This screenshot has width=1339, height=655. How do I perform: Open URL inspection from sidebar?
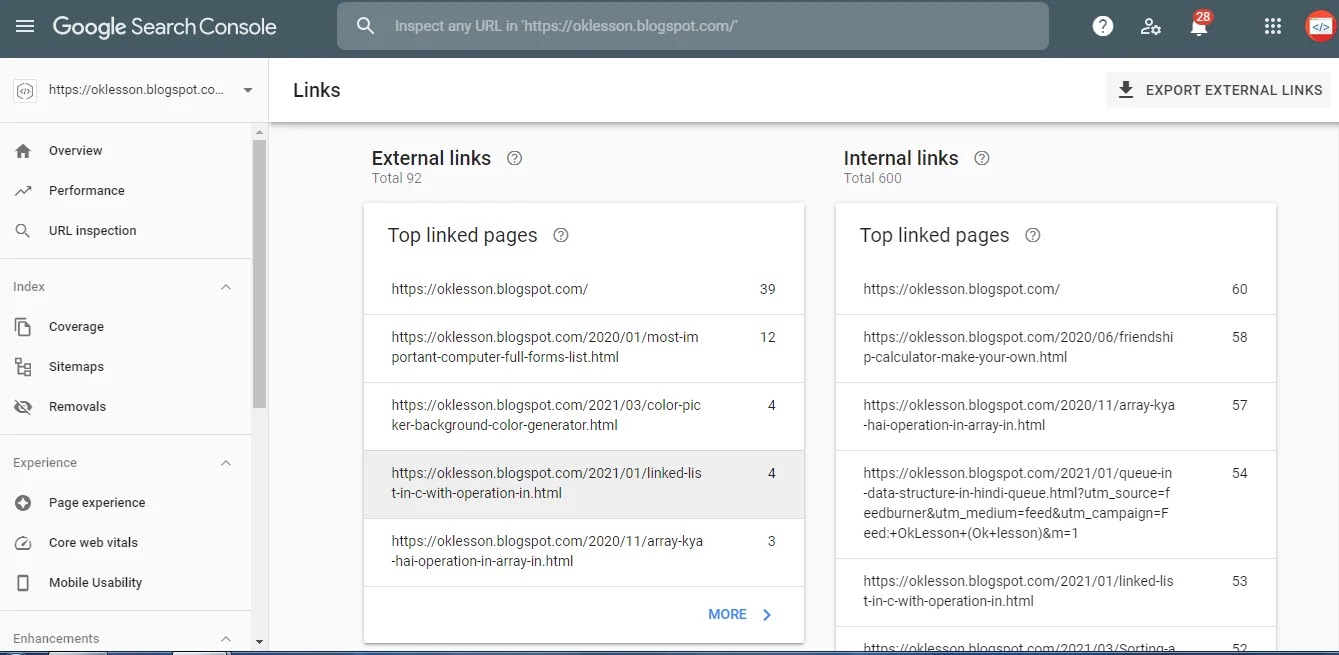point(126,231)
